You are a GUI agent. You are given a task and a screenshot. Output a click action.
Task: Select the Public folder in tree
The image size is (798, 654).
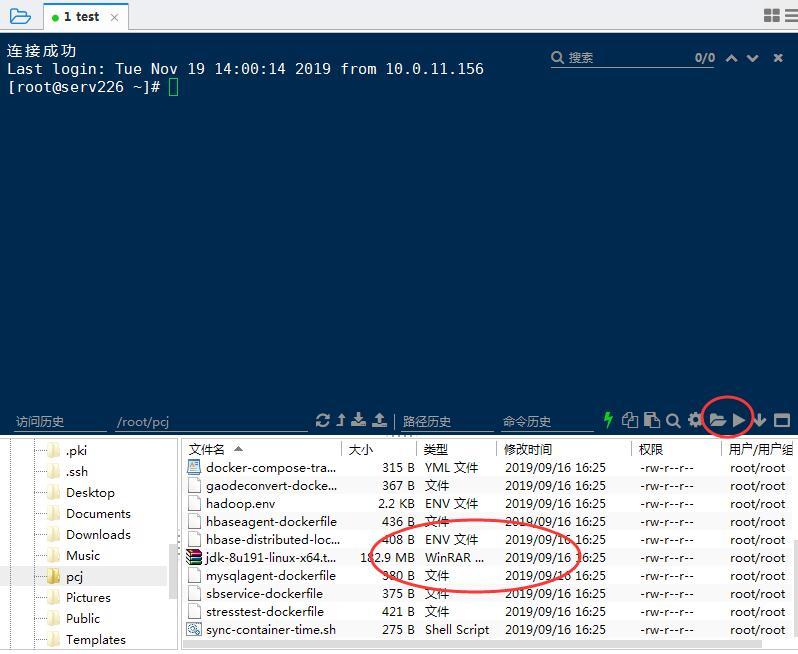coord(83,618)
